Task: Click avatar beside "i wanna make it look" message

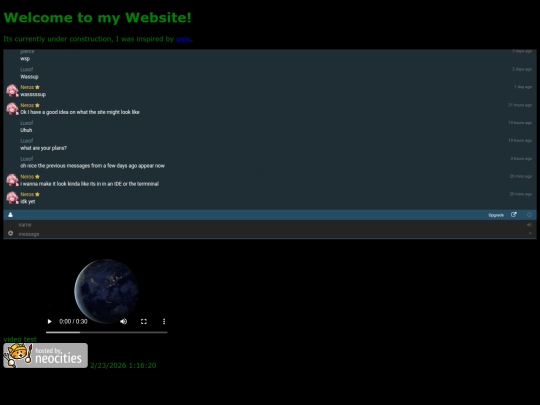Action: coord(12,180)
